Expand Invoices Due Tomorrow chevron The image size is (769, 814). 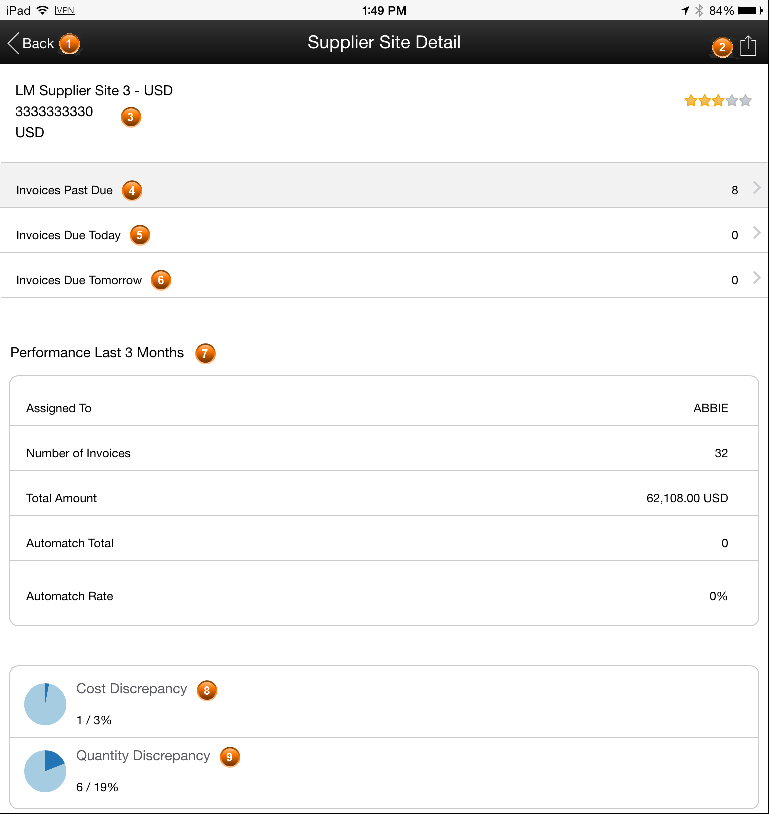[757, 278]
